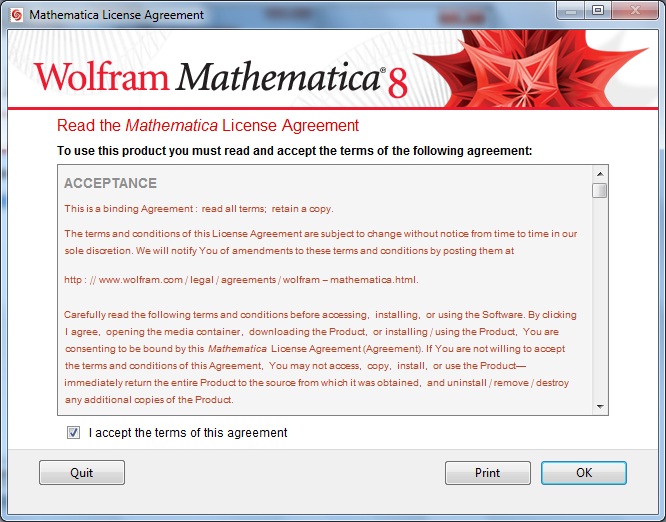Click the red spikey star graphic
The width and height of the screenshot is (666, 522).
pyautogui.click(x=531, y=69)
